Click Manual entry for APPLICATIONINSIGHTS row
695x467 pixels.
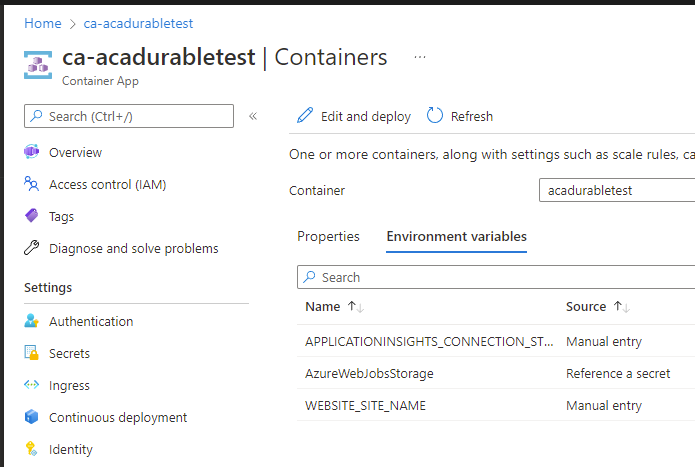[x=604, y=342]
